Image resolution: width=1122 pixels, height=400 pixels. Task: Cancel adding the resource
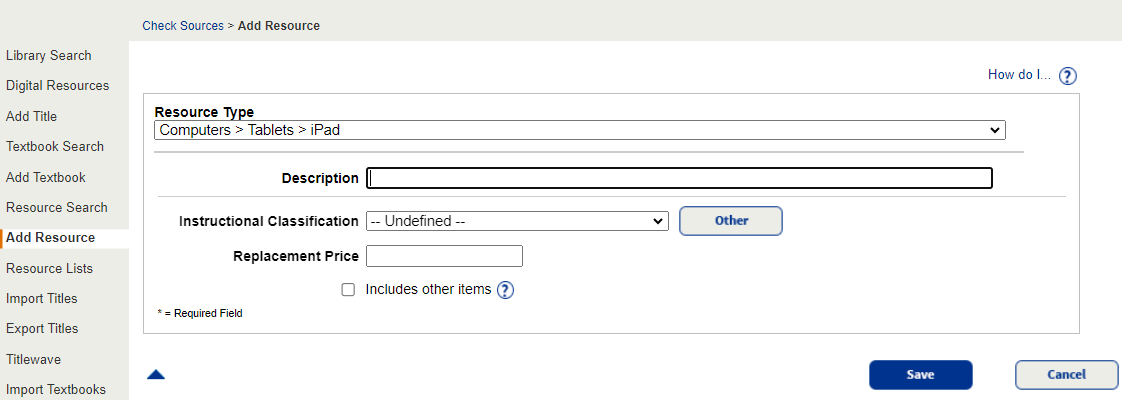[x=1066, y=375]
